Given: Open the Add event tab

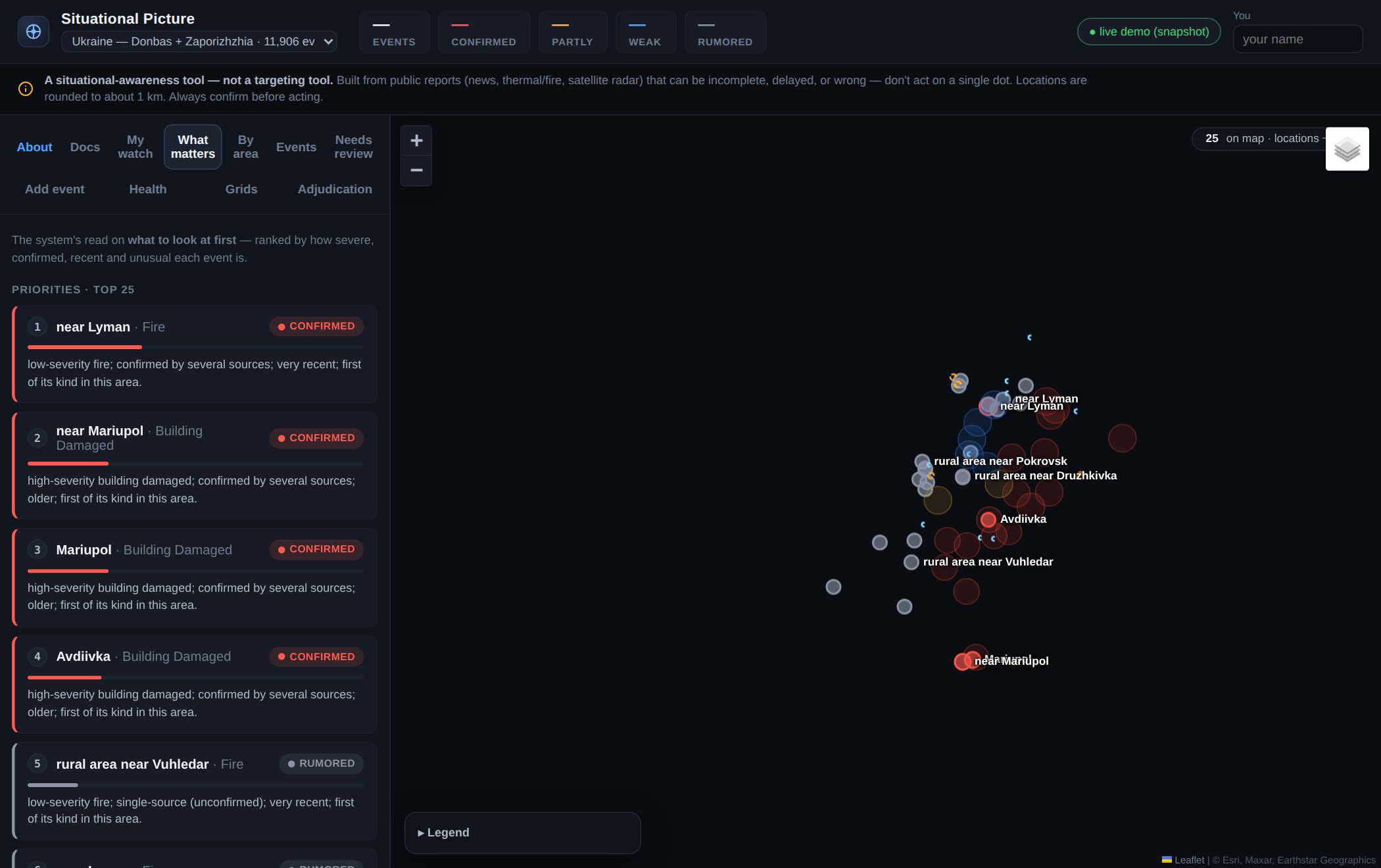Looking at the screenshot, I should pos(55,189).
